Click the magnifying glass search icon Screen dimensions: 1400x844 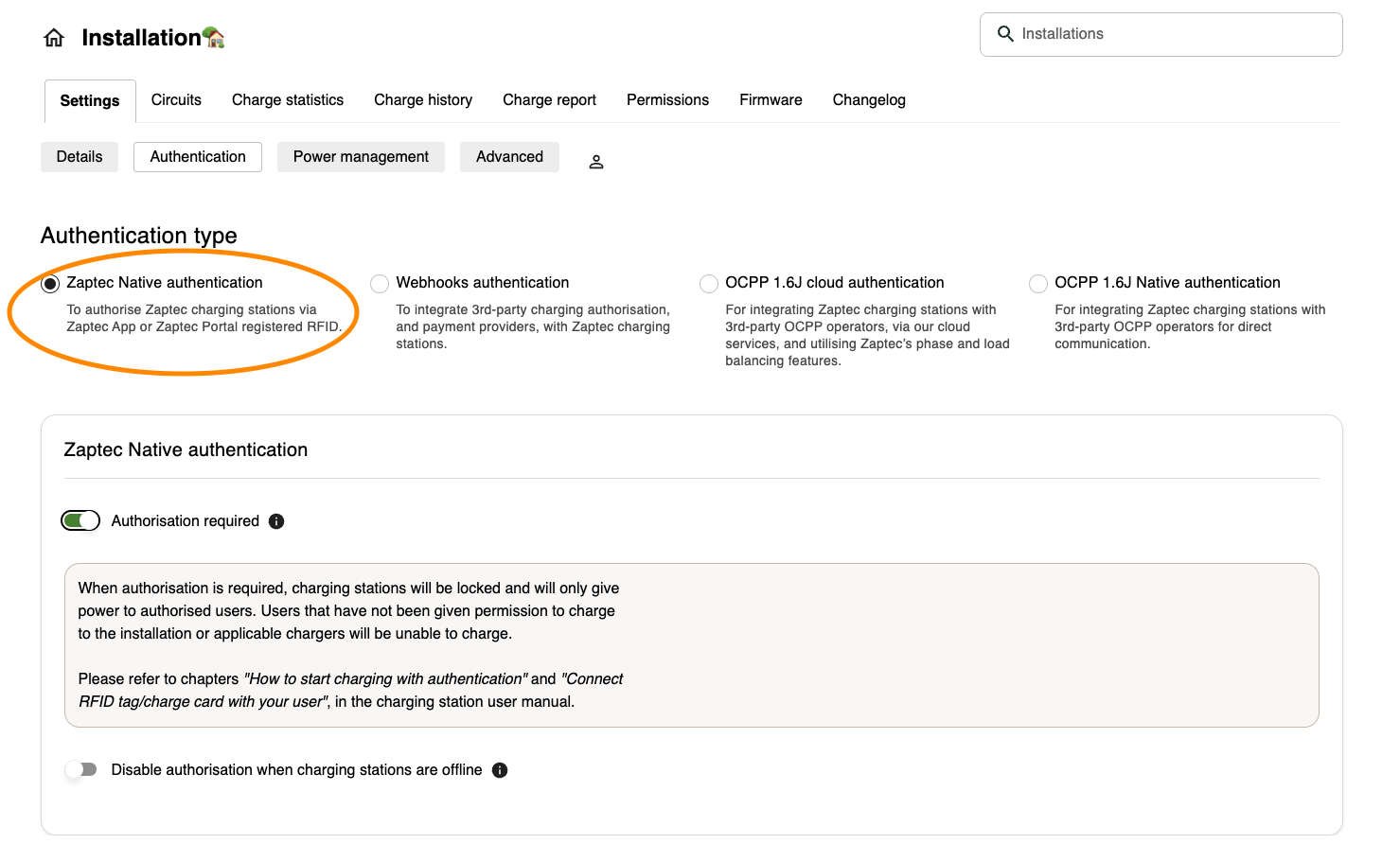(x=1005, y=34)
